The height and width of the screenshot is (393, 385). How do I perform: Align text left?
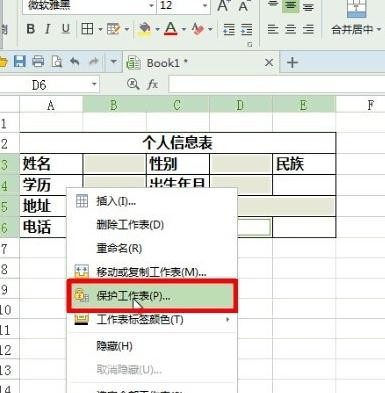point(273,30)
